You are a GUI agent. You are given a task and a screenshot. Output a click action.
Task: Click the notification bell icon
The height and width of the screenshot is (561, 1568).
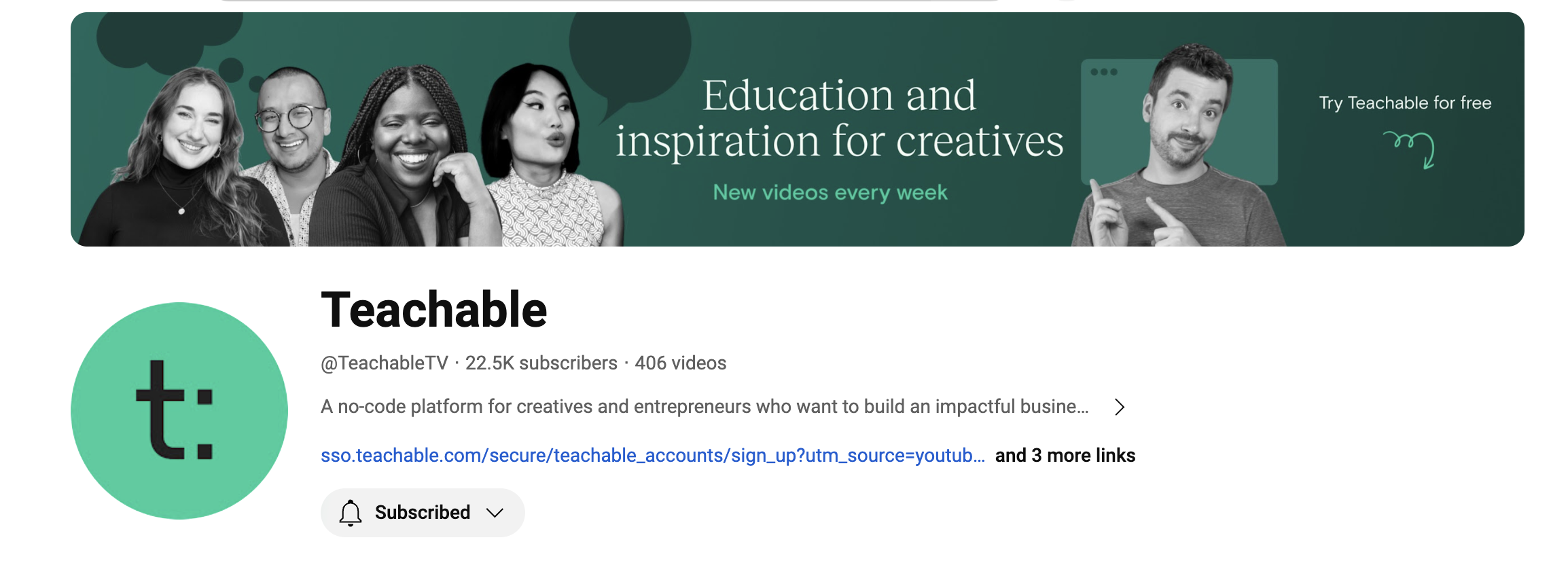(x=351, y=513)
